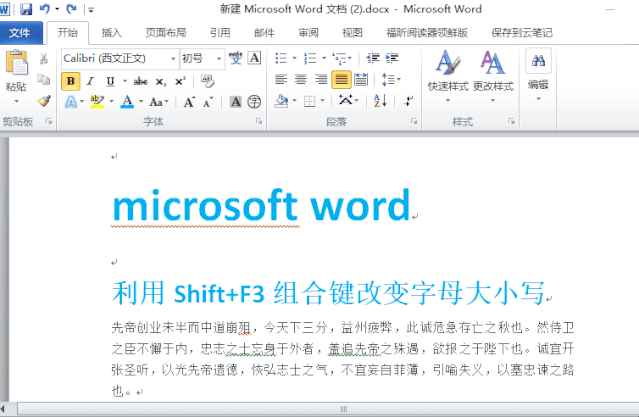
Task: Show paragraph marks icon
Action: tap(408, 101)
